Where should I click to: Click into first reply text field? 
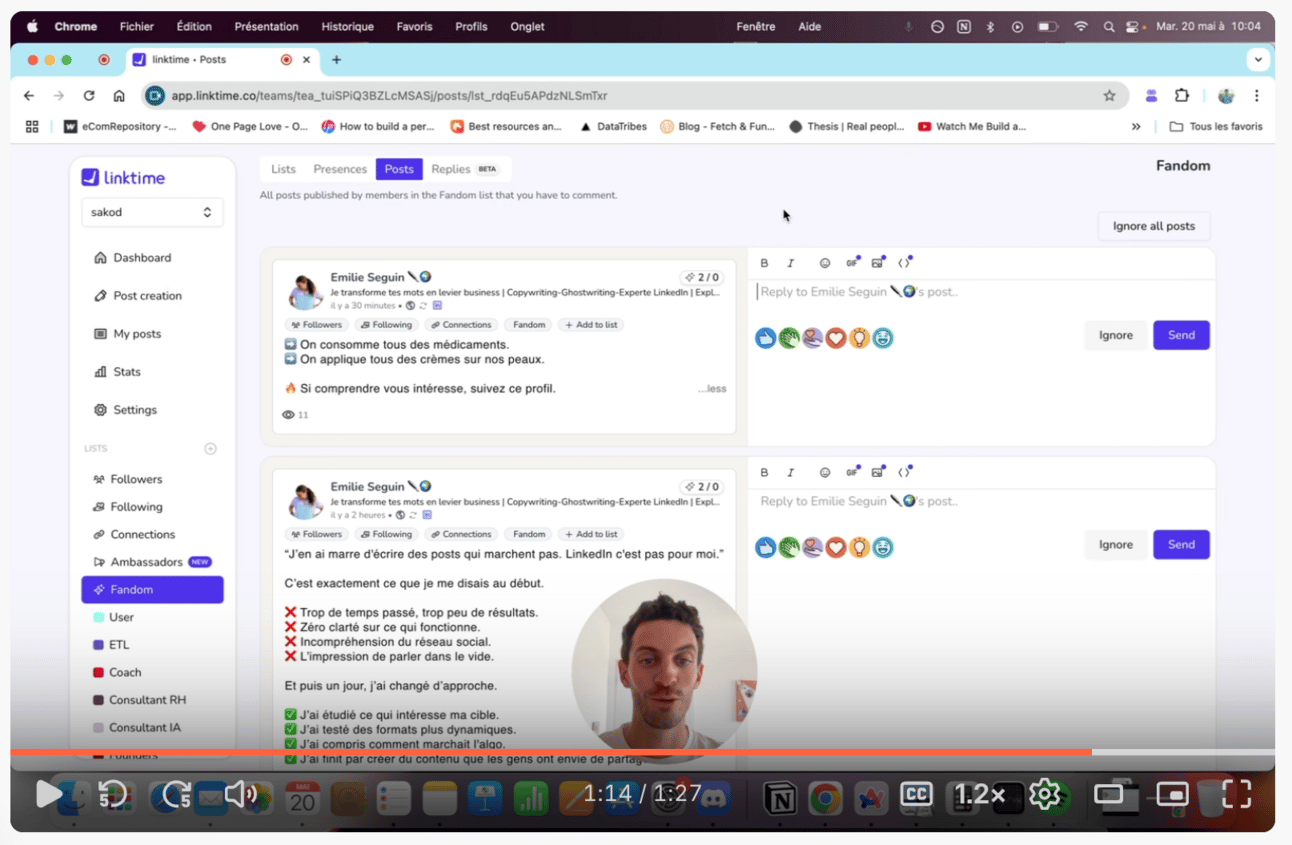(981, 292)
